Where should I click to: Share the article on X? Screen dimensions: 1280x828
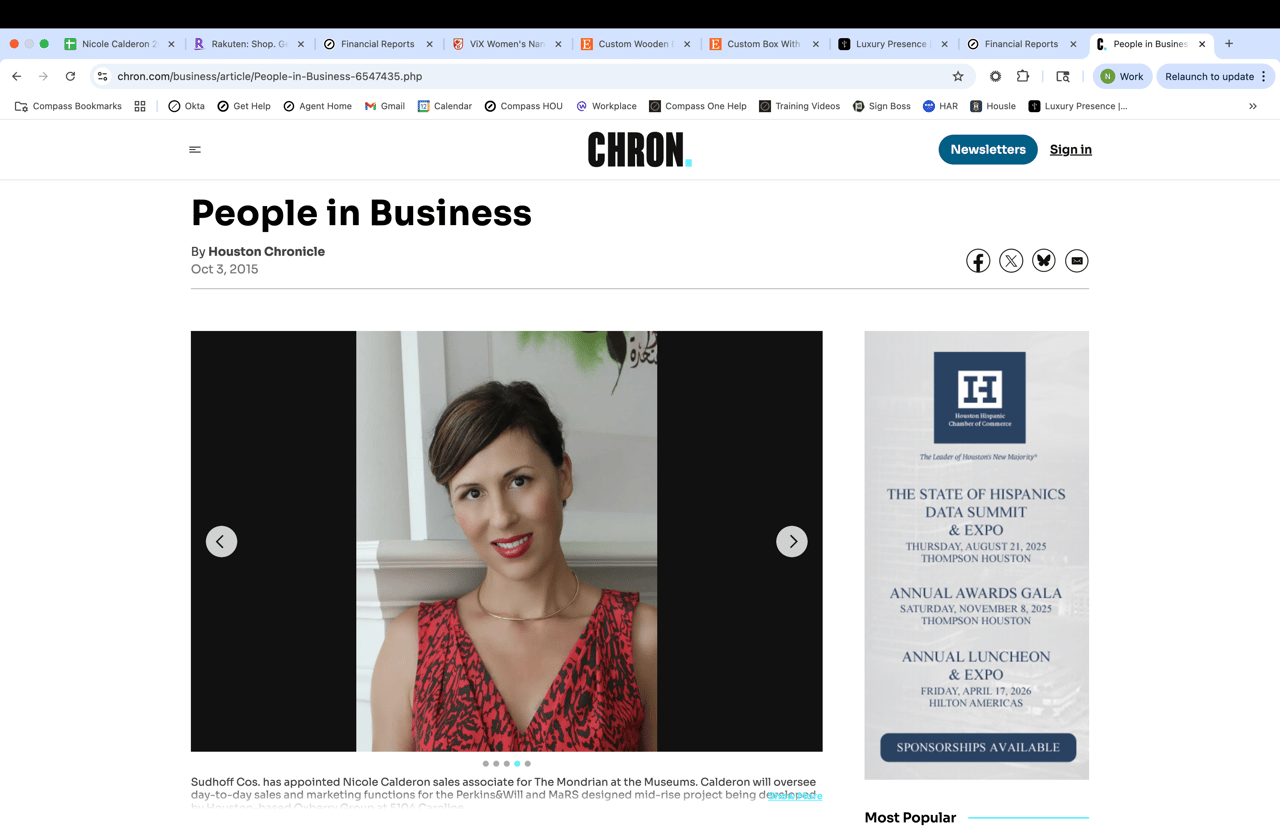(x=1011, y=261)
